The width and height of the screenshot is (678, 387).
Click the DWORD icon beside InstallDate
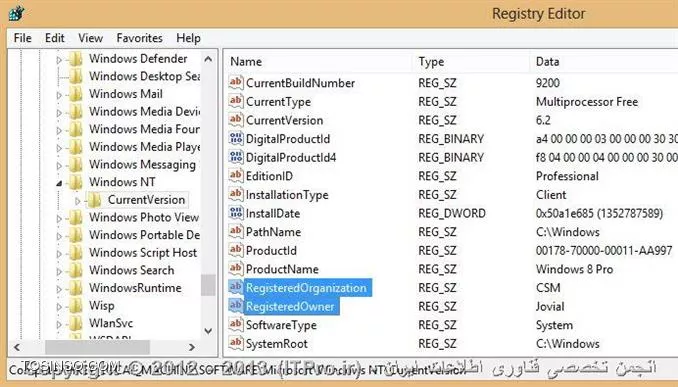tap(236, 213)
